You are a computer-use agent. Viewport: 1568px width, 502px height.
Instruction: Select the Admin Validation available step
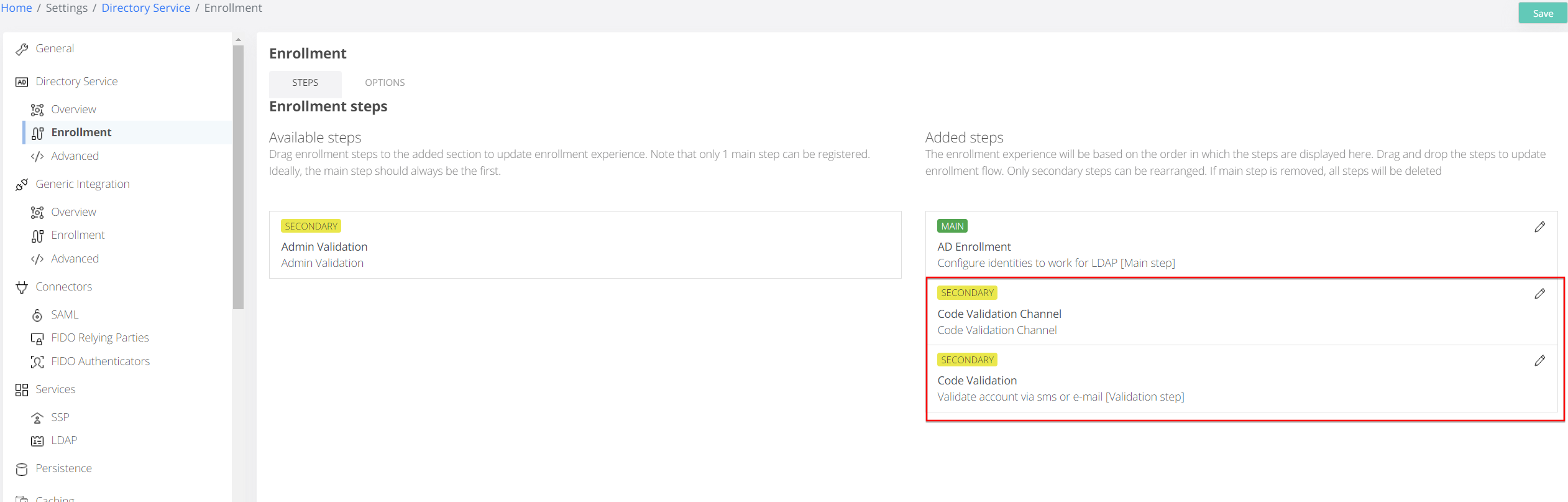(x=584, y=245)
